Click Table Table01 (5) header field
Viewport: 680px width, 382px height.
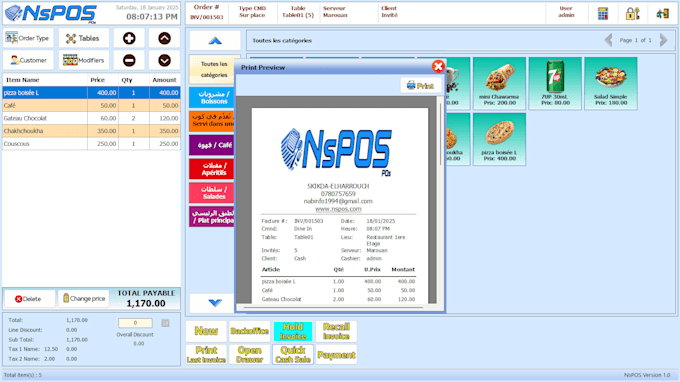(298, 12)
